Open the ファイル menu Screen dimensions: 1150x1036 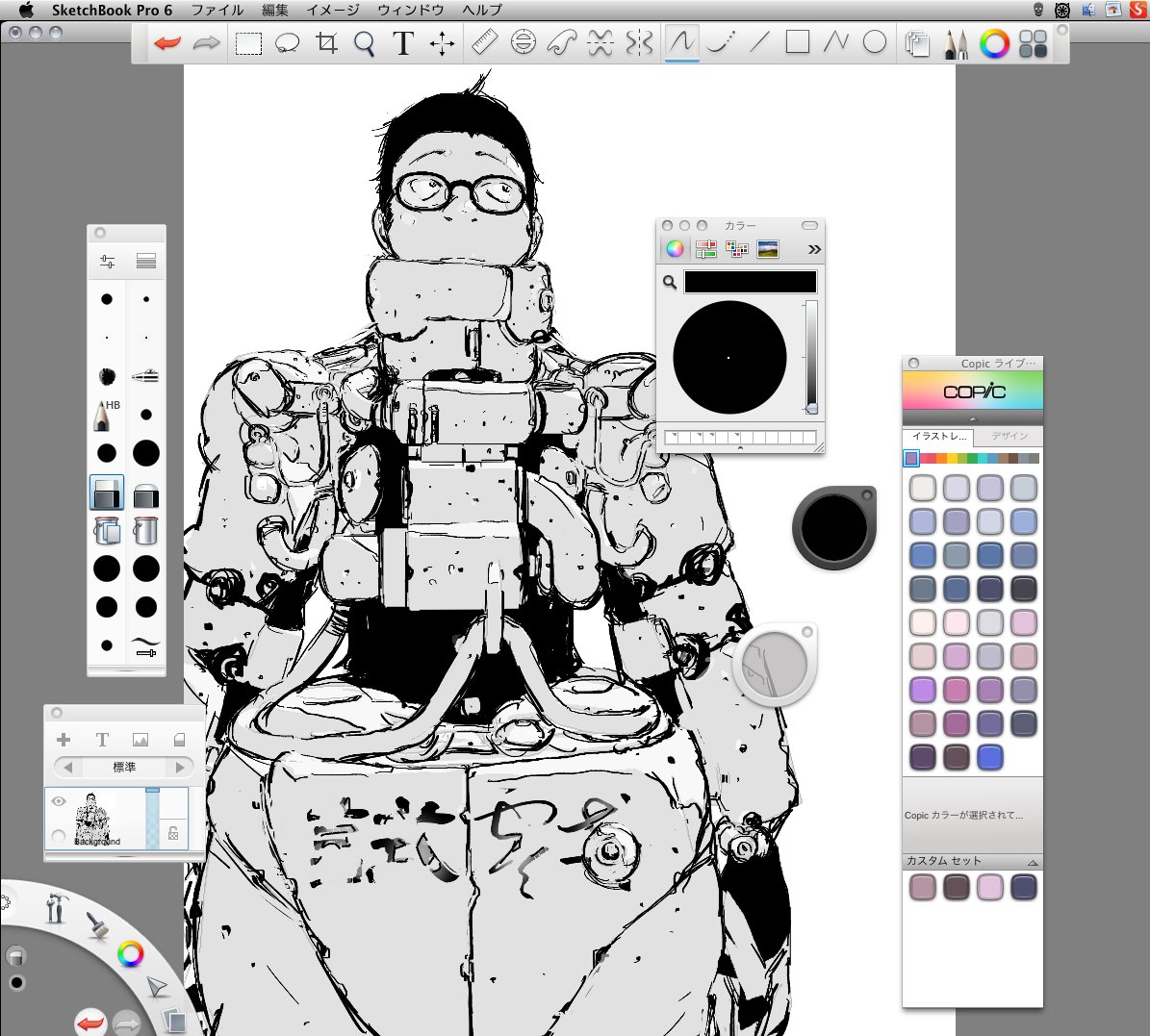pyautogui.click(x=217, y=11)
